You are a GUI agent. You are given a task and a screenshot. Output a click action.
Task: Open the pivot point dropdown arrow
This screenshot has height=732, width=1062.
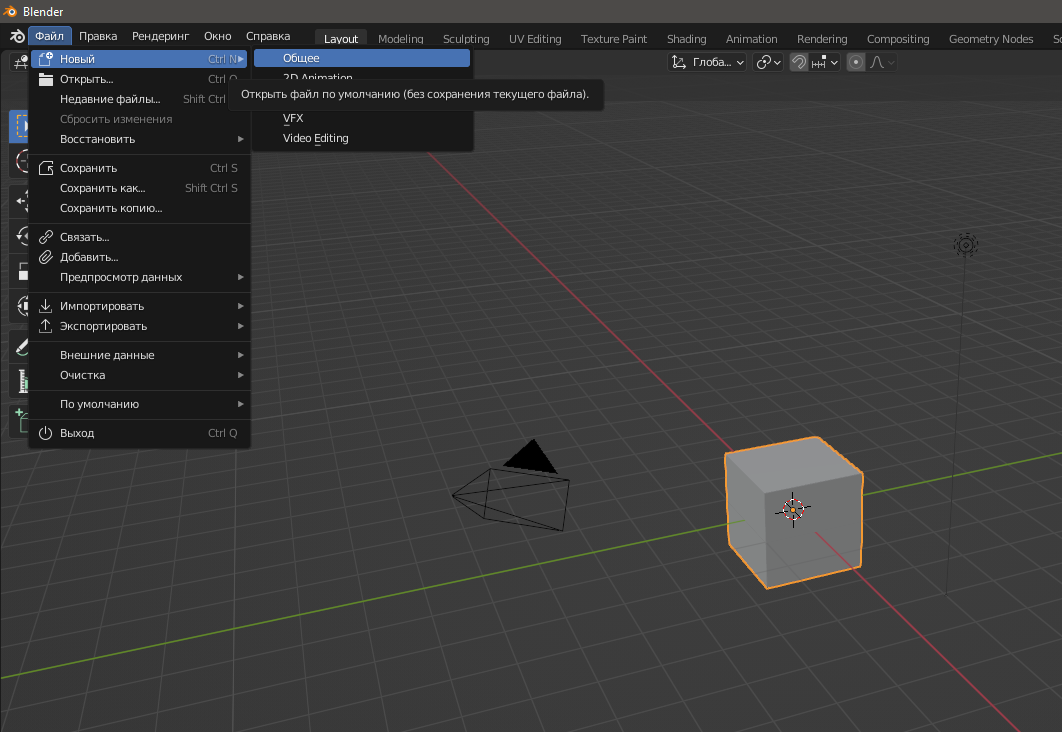[777, 62]
